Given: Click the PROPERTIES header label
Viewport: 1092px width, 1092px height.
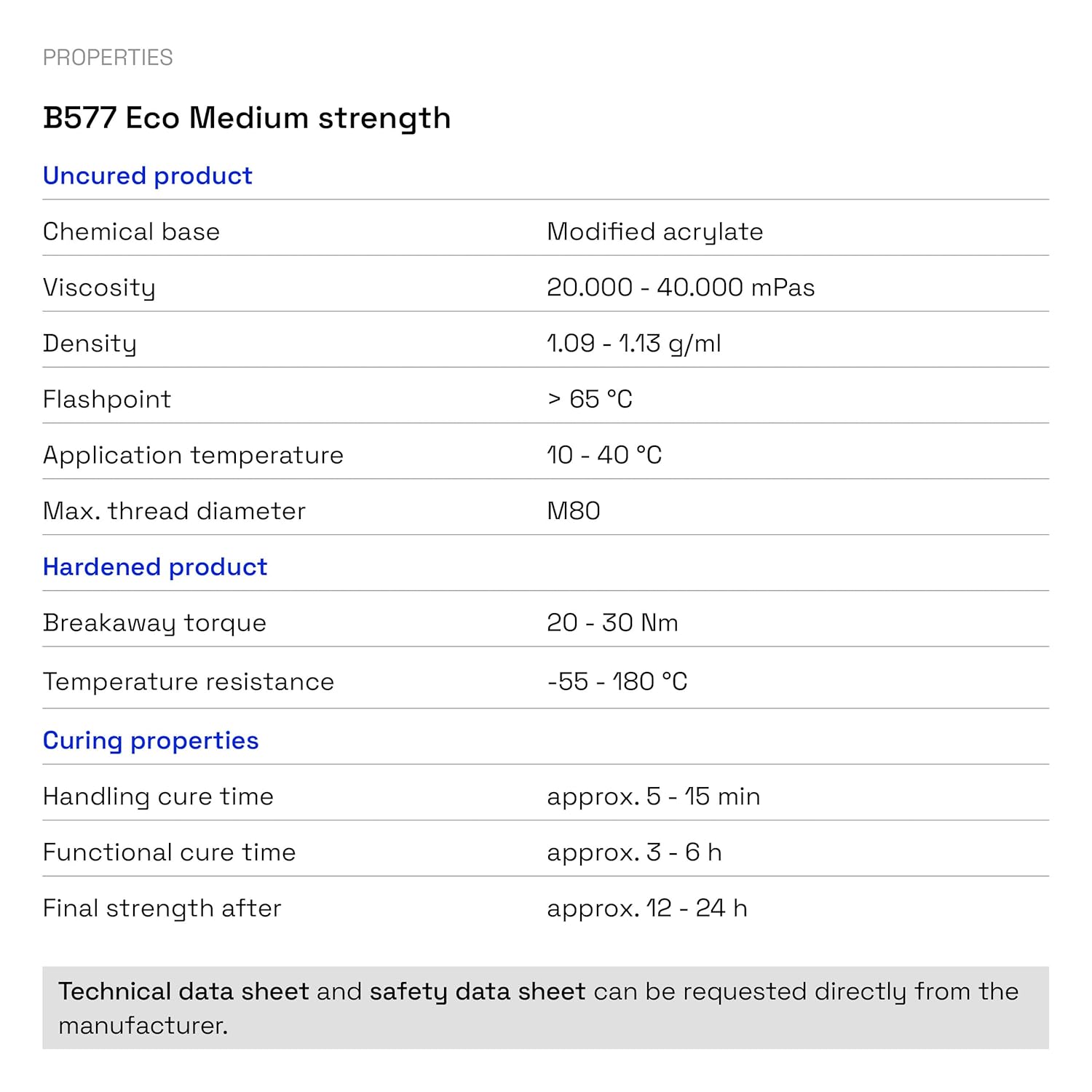Looking at the screenshot, I should point(108,58).
